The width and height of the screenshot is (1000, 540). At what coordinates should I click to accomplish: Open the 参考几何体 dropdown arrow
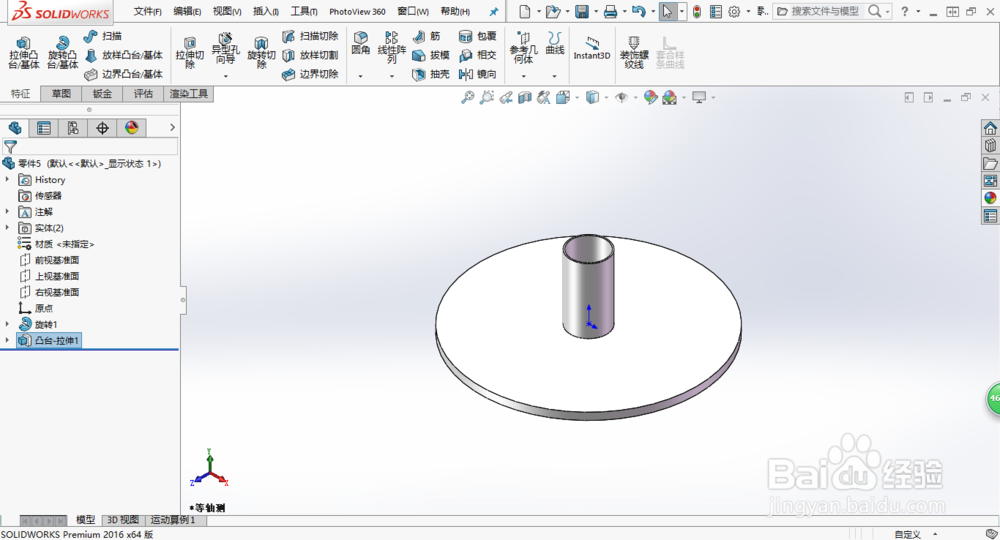pyautogui.click(x=523, y=76)
